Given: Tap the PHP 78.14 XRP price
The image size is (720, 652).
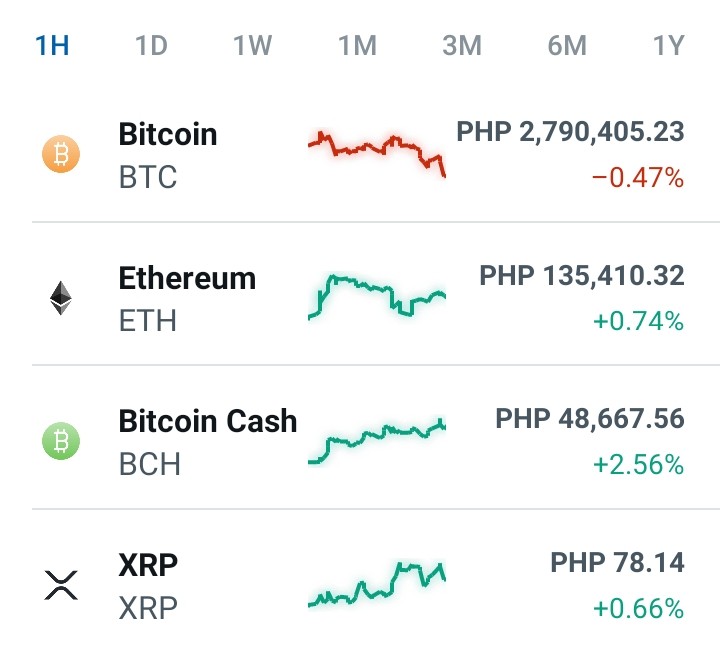Looking at the screenshot, I should 617,562.
